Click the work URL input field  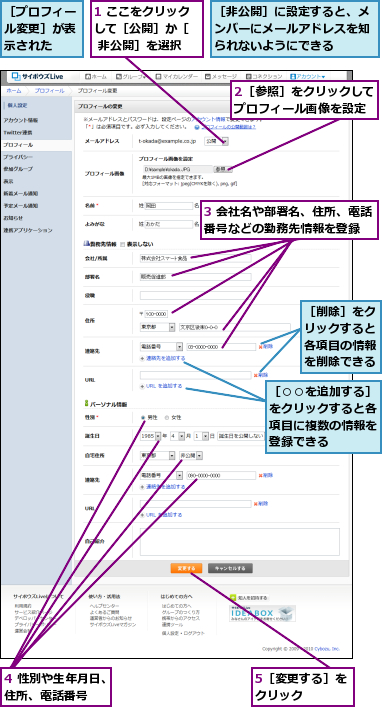coord(195,375)
